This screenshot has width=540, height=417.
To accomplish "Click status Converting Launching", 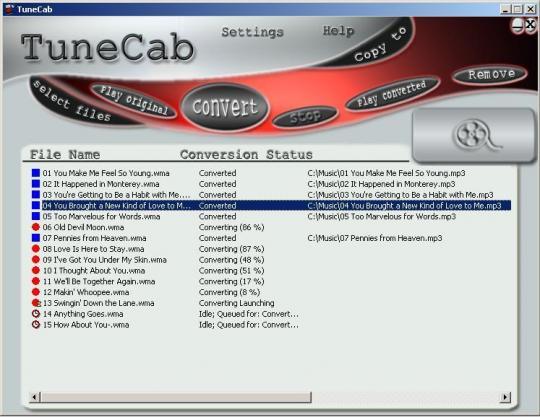I will [237, 303].
